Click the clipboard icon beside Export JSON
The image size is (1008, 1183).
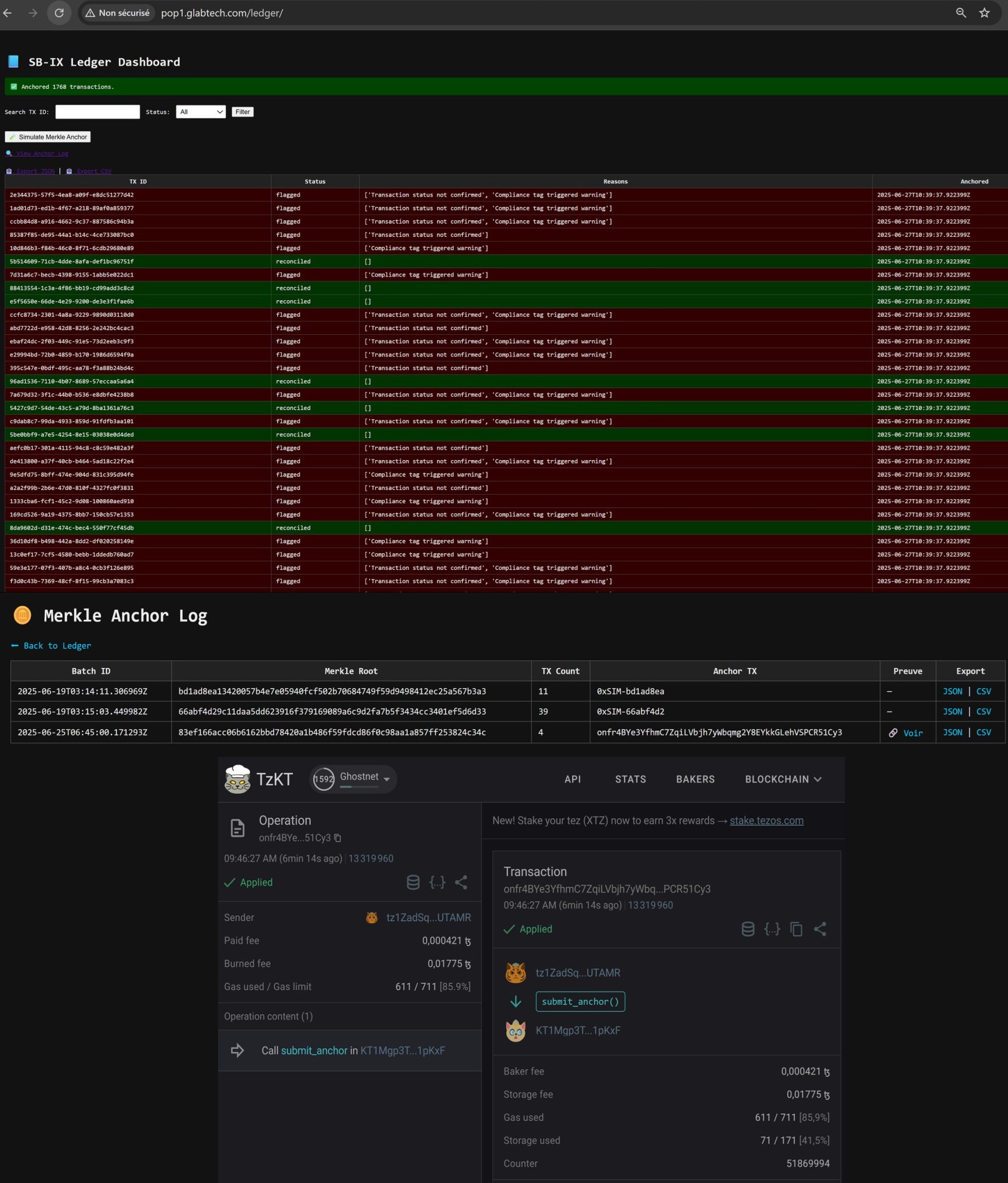[x=9, y=171]
